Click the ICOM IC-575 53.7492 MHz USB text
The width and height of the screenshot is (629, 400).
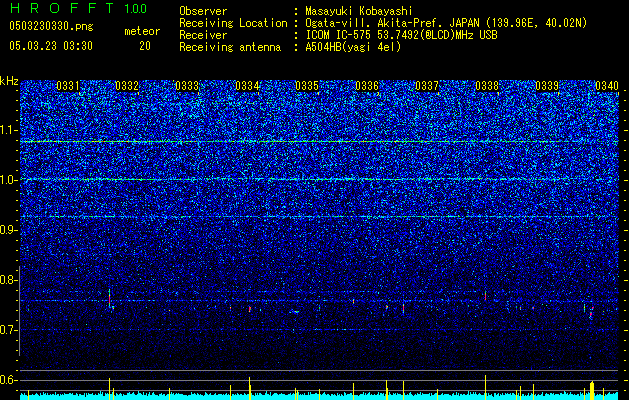tap(402, 35)
